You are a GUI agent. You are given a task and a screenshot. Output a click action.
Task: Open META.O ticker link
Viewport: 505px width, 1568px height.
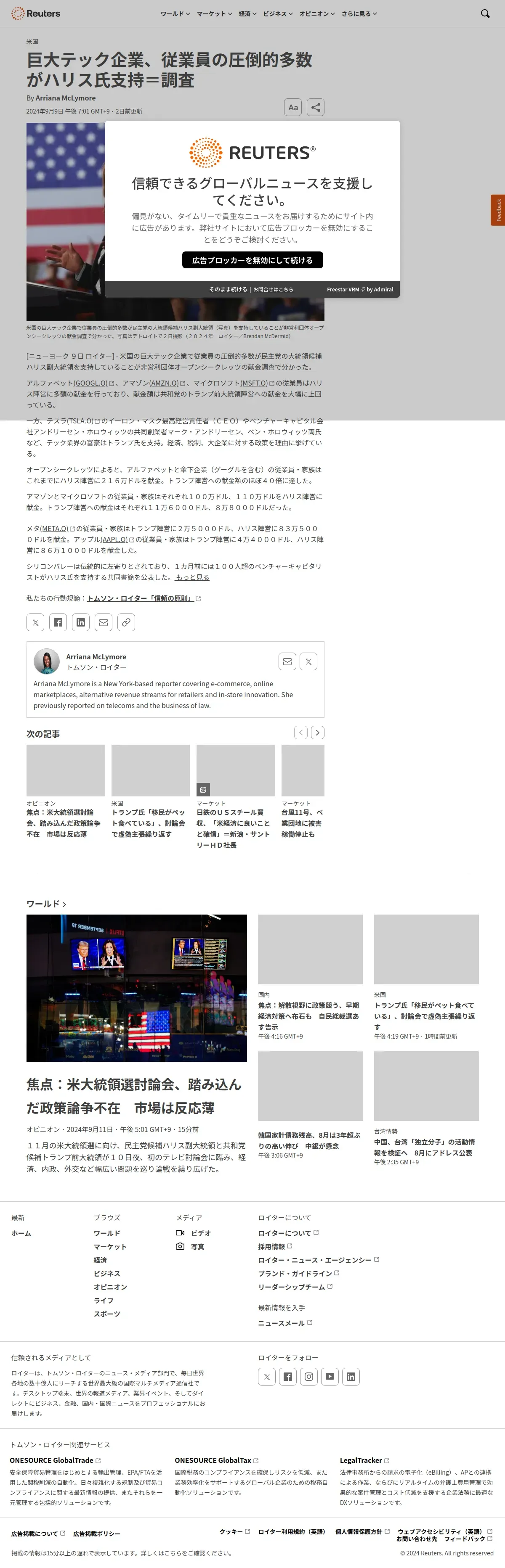tap(57, 529)
